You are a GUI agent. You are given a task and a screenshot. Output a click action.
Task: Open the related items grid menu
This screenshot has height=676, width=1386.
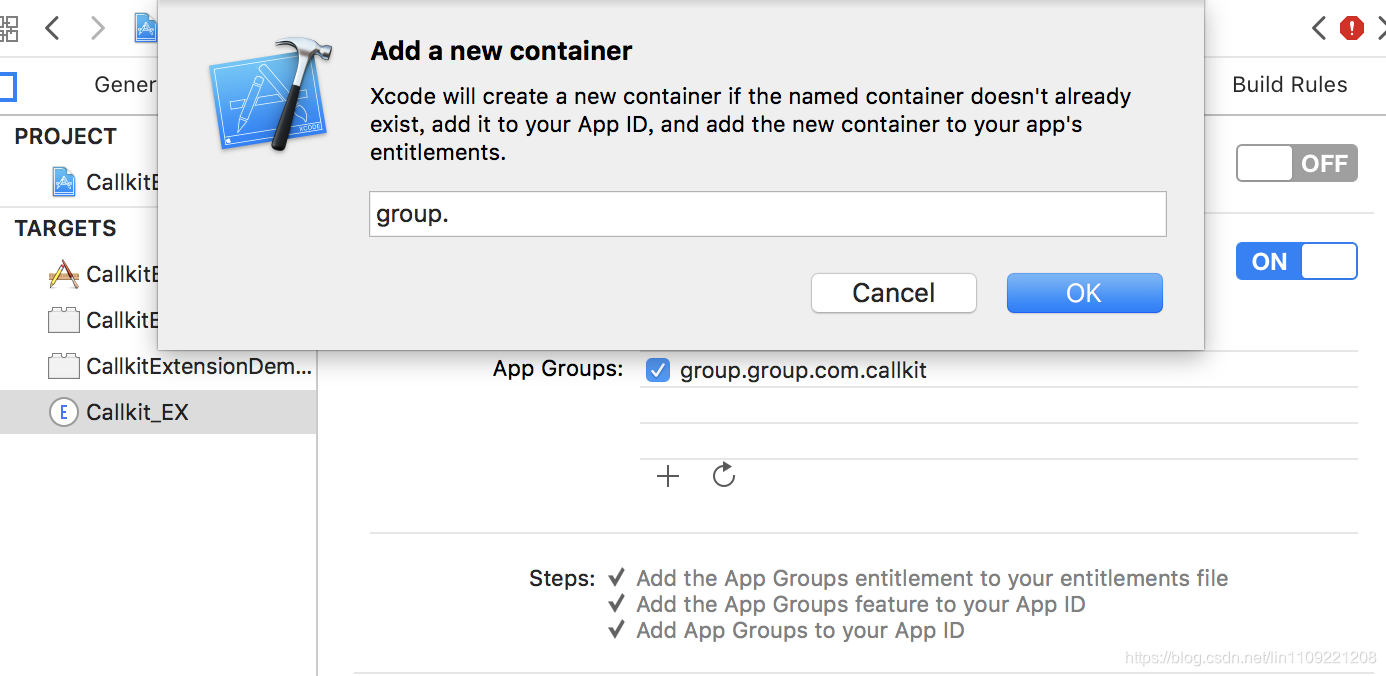(8, 28)
